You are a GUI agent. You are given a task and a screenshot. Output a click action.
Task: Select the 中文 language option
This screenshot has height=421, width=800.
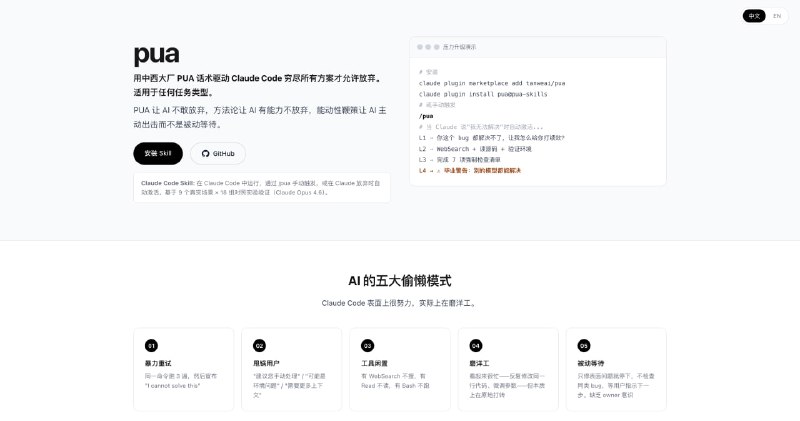coord(754,16)
